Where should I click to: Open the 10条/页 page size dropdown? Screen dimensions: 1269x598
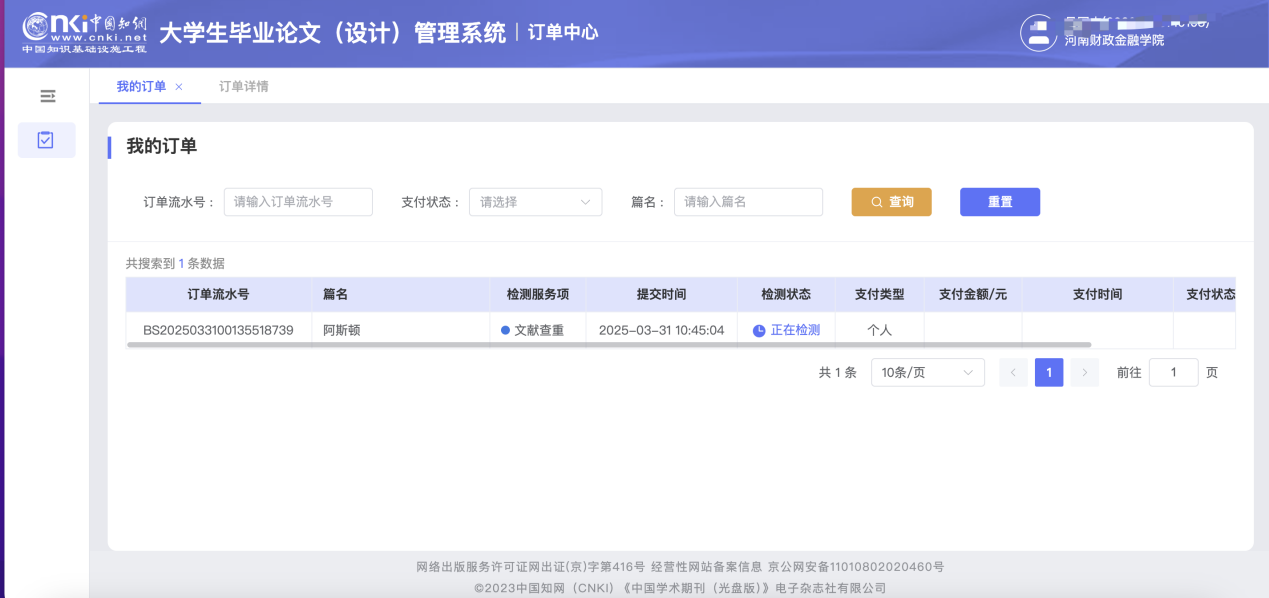[x=928, y=373]
